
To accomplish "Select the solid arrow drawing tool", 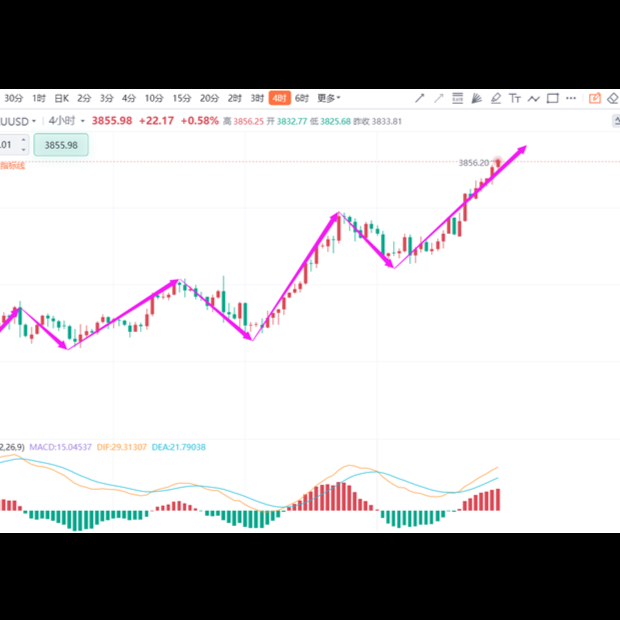I will pyautogui.click(x=420, y=98).
